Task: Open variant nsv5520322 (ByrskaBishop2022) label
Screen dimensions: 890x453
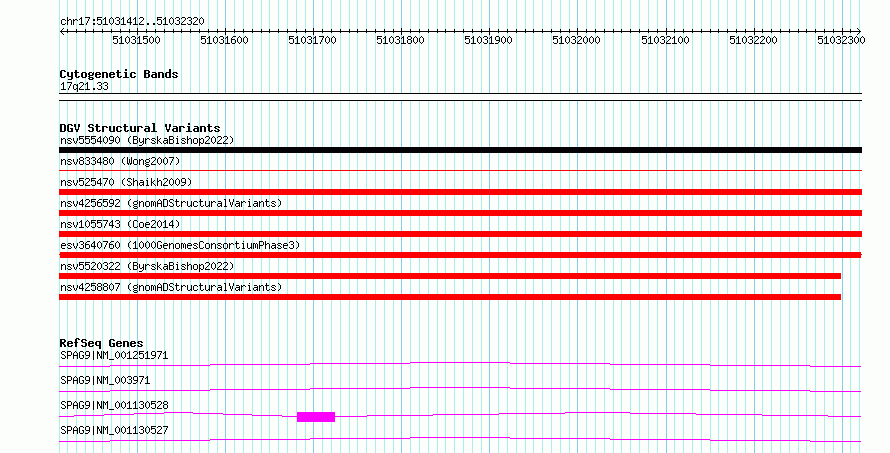Action: point(147,266)
